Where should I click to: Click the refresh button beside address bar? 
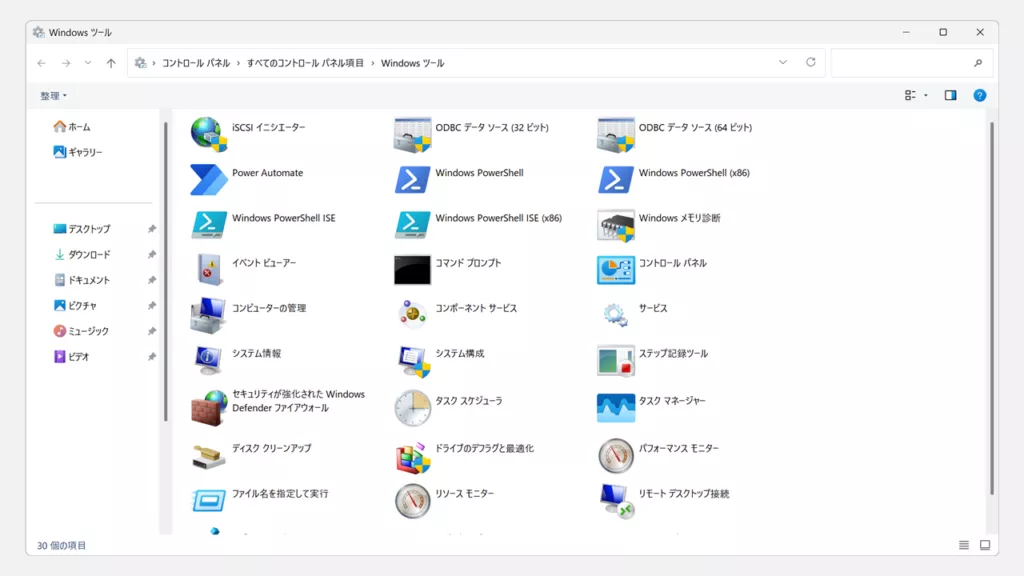click(811, 63)
